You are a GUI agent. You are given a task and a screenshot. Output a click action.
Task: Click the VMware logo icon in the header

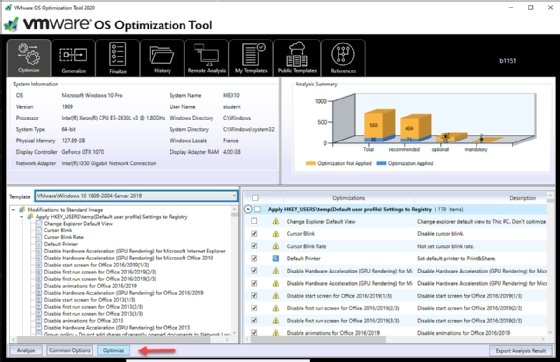coord(11,25)
